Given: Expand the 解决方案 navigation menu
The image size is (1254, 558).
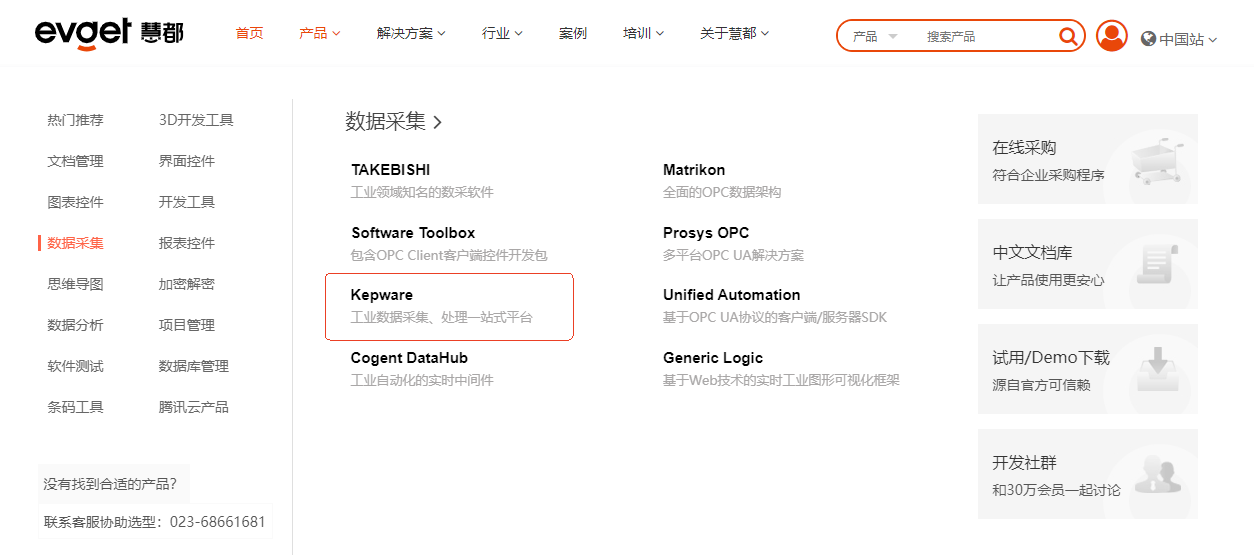Looking at the screenshot, I should tap(411, 33).
